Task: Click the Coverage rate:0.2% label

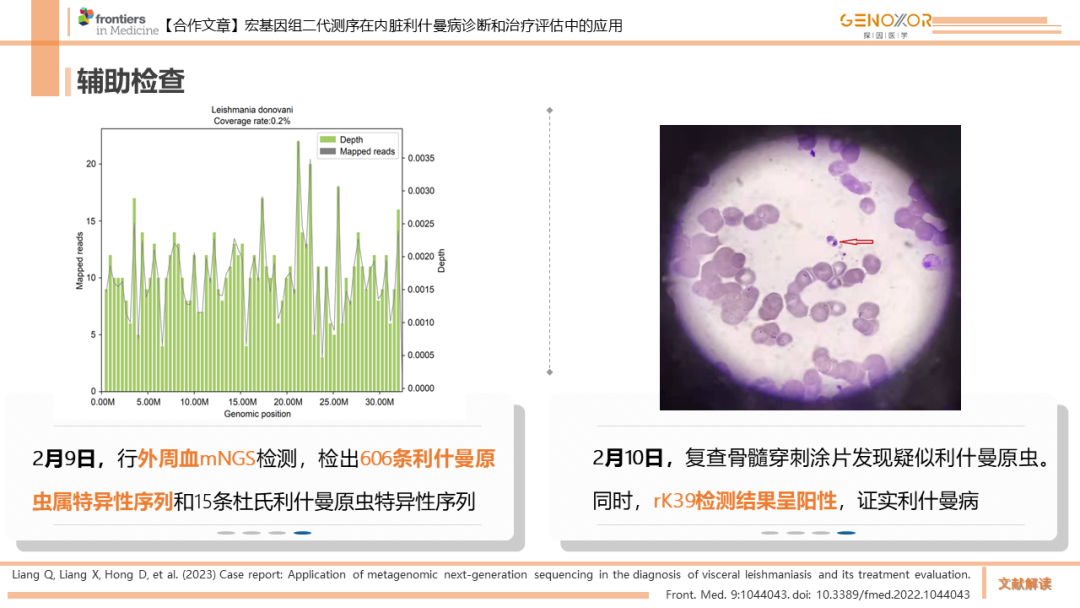Action: pos(252,121)
